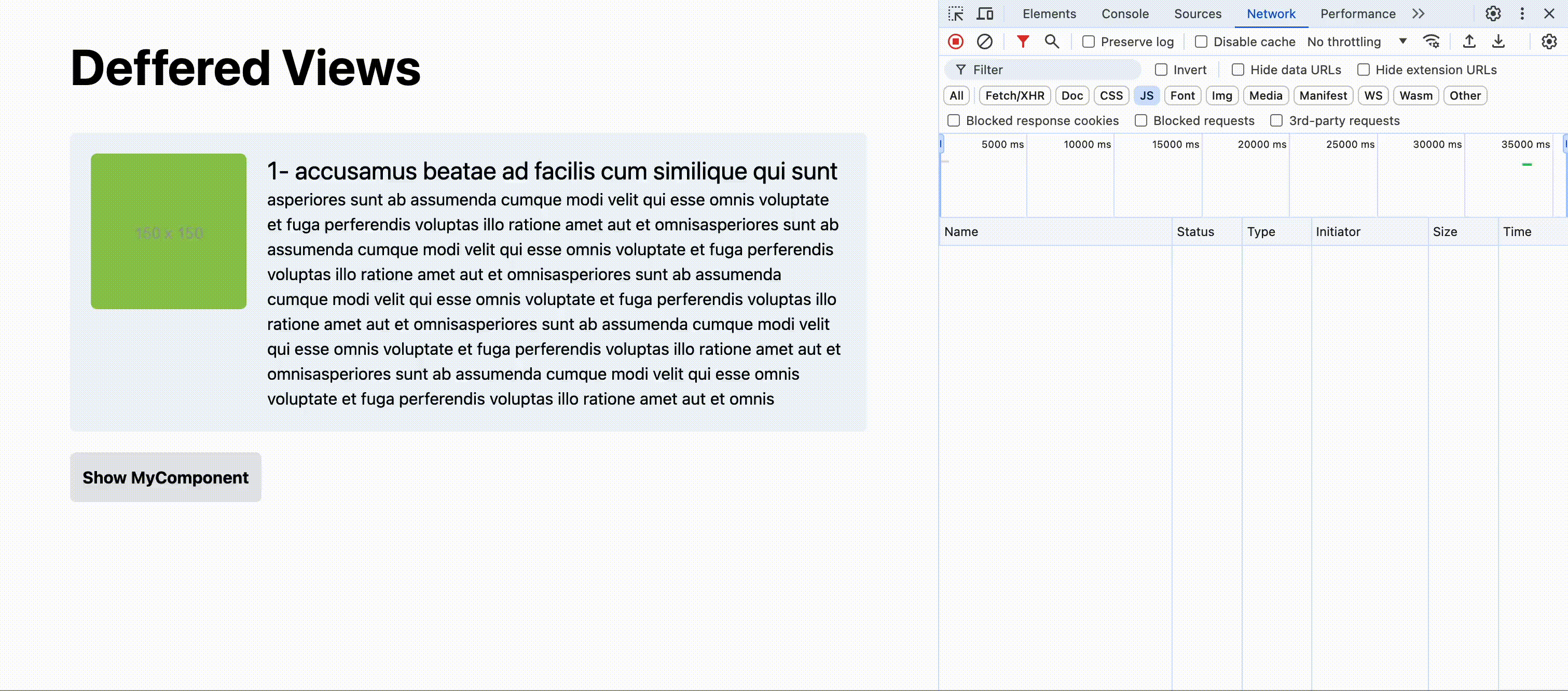Open the Performance tab
Image resolution: width=1568 pixels, height=691 pixels.
[1357, 13]
